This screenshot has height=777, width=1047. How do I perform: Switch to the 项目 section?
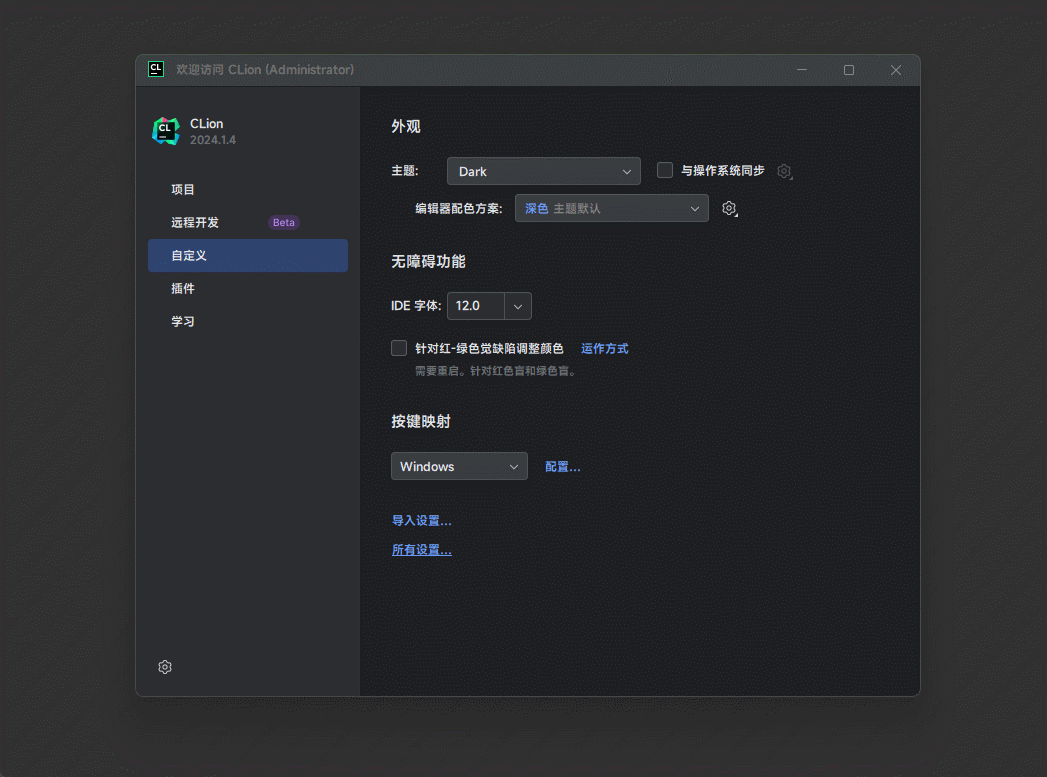tap(184, 189)
